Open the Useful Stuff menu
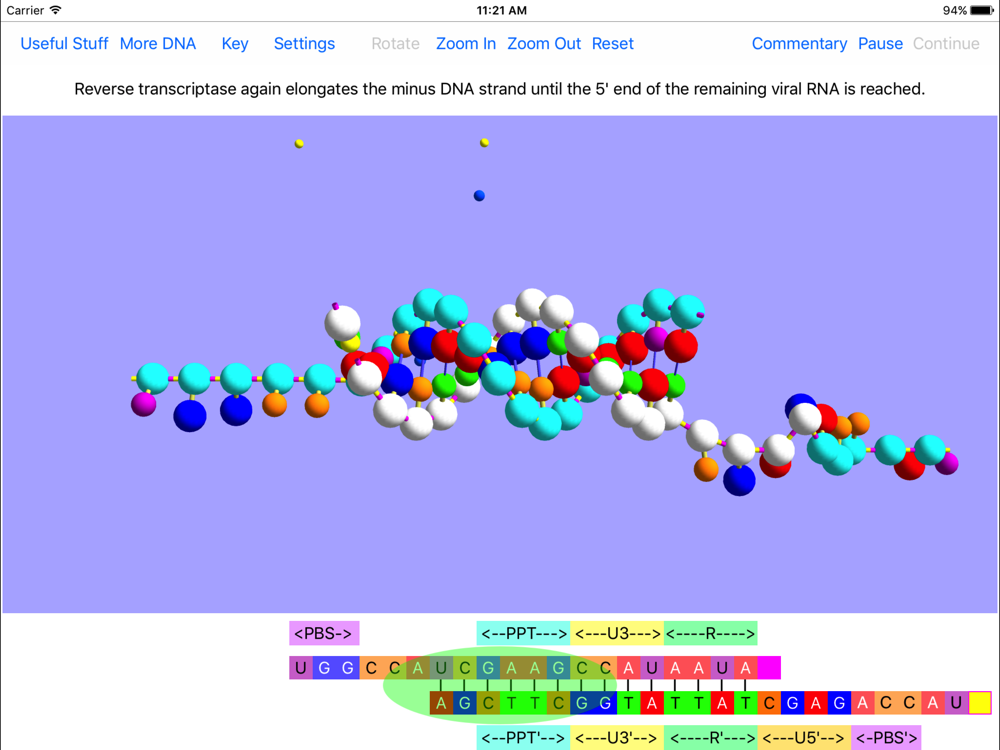Image resolution: width=1000 pixels, height=750 pixels. [64, 43]
